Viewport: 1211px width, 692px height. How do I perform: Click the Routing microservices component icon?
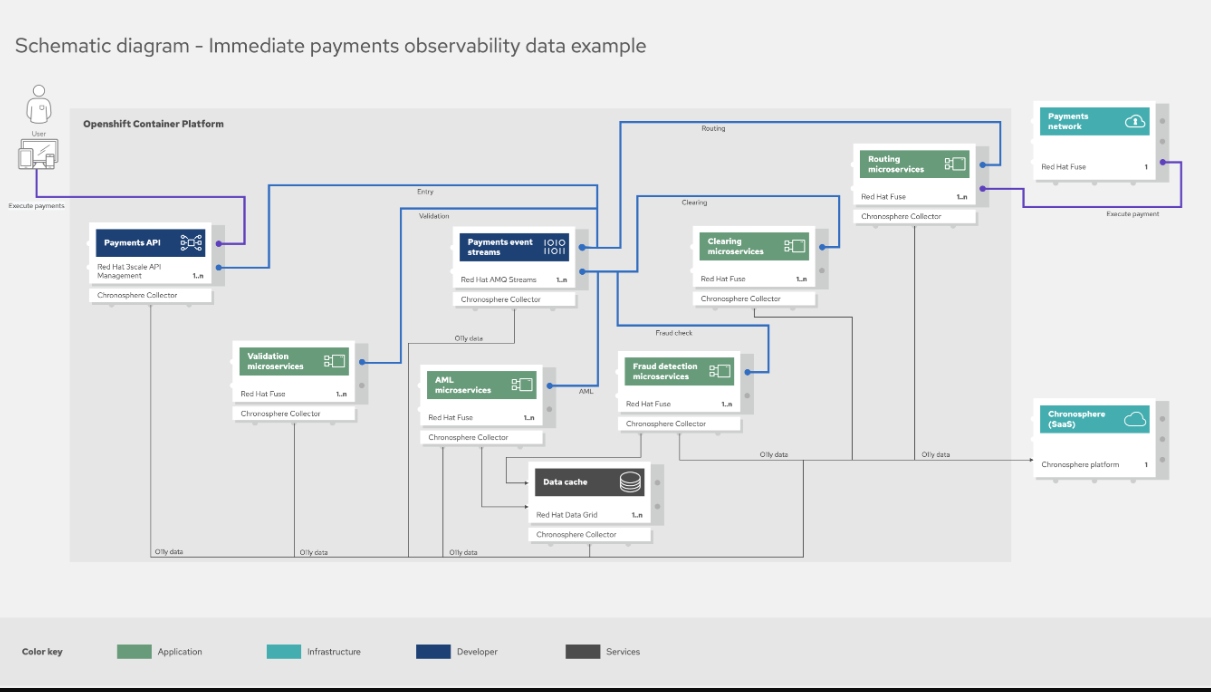click(x=955, y=164)
